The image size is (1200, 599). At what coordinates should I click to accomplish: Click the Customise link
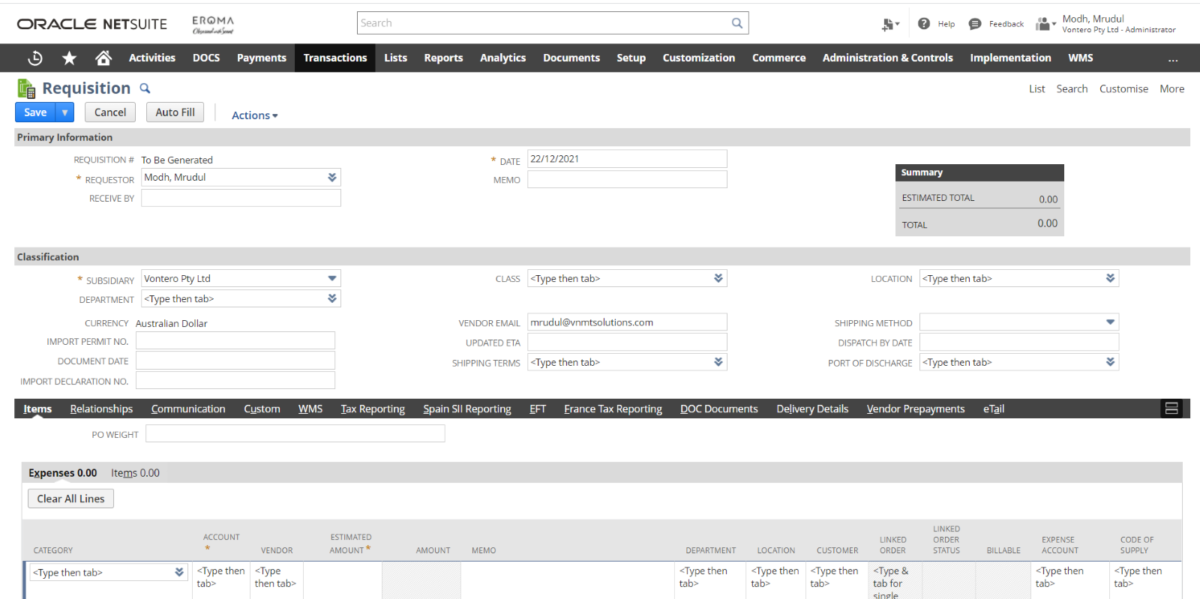coord(1123,88)
